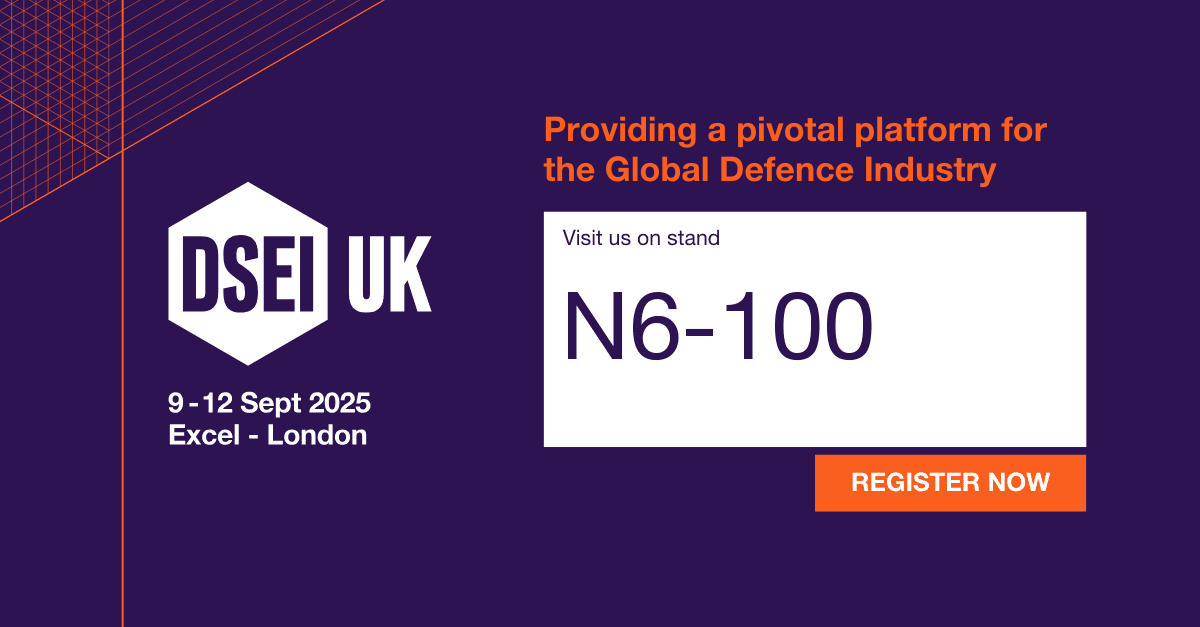The image size is (1200, 627).
Task: Click the 'the Global Defence Industry' headline line
Action: 770,170
